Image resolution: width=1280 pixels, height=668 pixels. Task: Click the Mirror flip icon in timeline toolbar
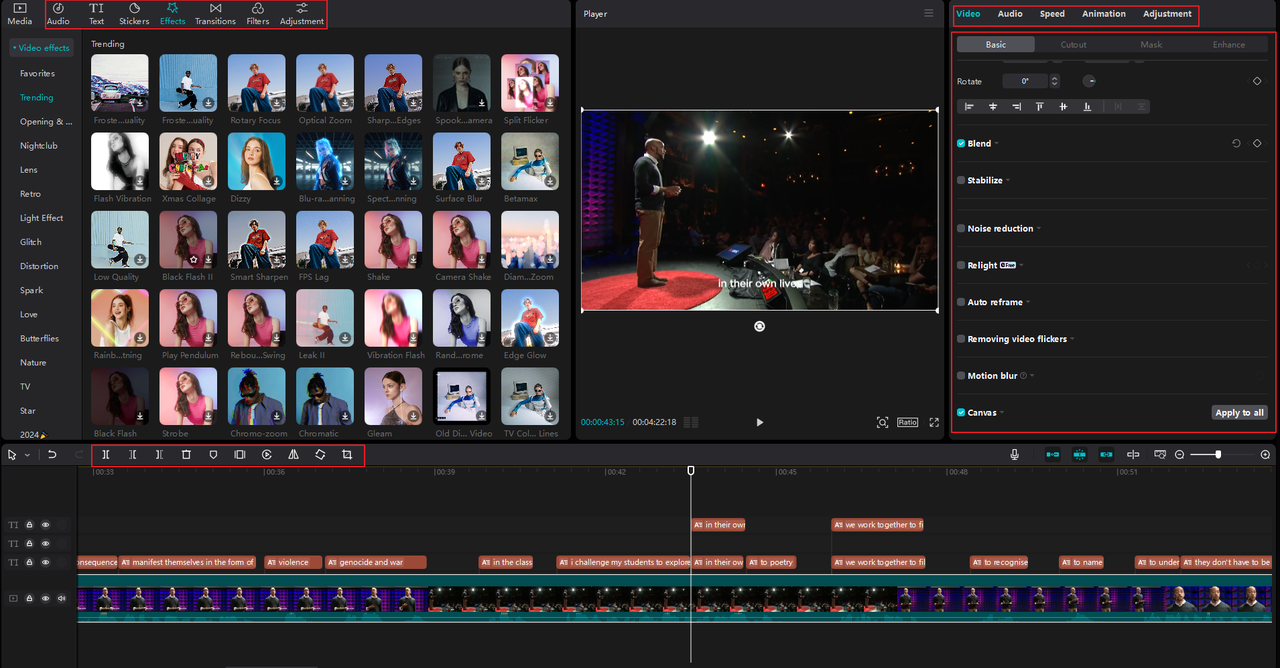point(293,454)
